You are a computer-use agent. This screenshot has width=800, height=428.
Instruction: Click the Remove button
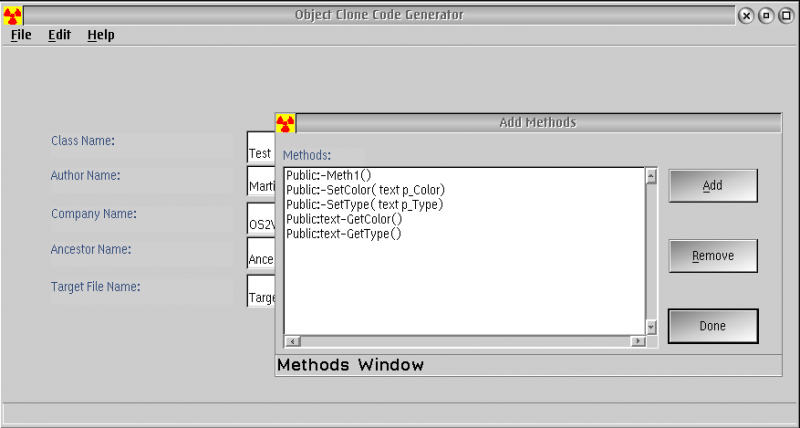coord(713,256)
